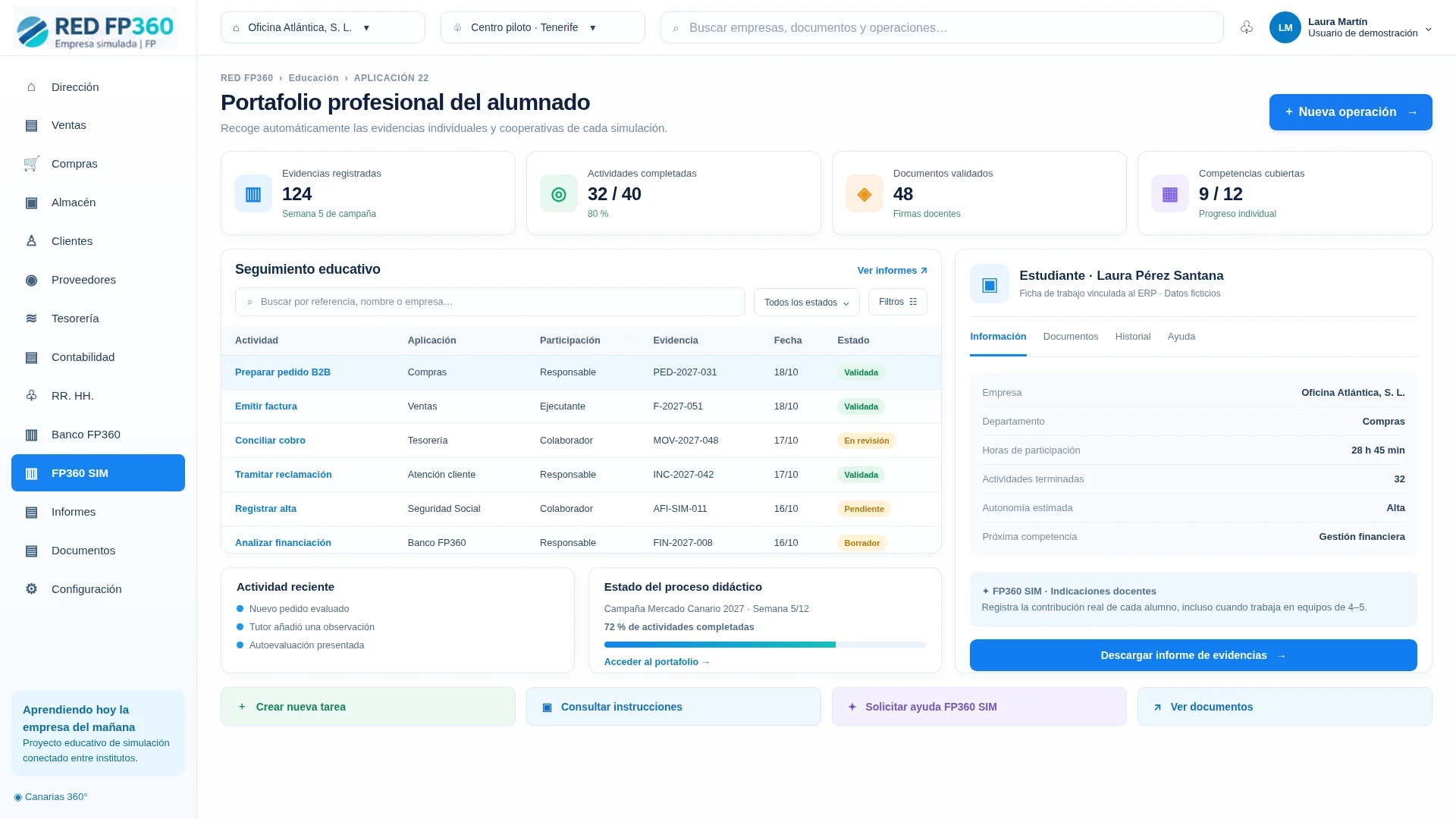Image resolution: width=1456 pixels, height=819 pixels.
Task: Expand the Oficina Atlántica, S. L. company dropdown
Action: 323,27
